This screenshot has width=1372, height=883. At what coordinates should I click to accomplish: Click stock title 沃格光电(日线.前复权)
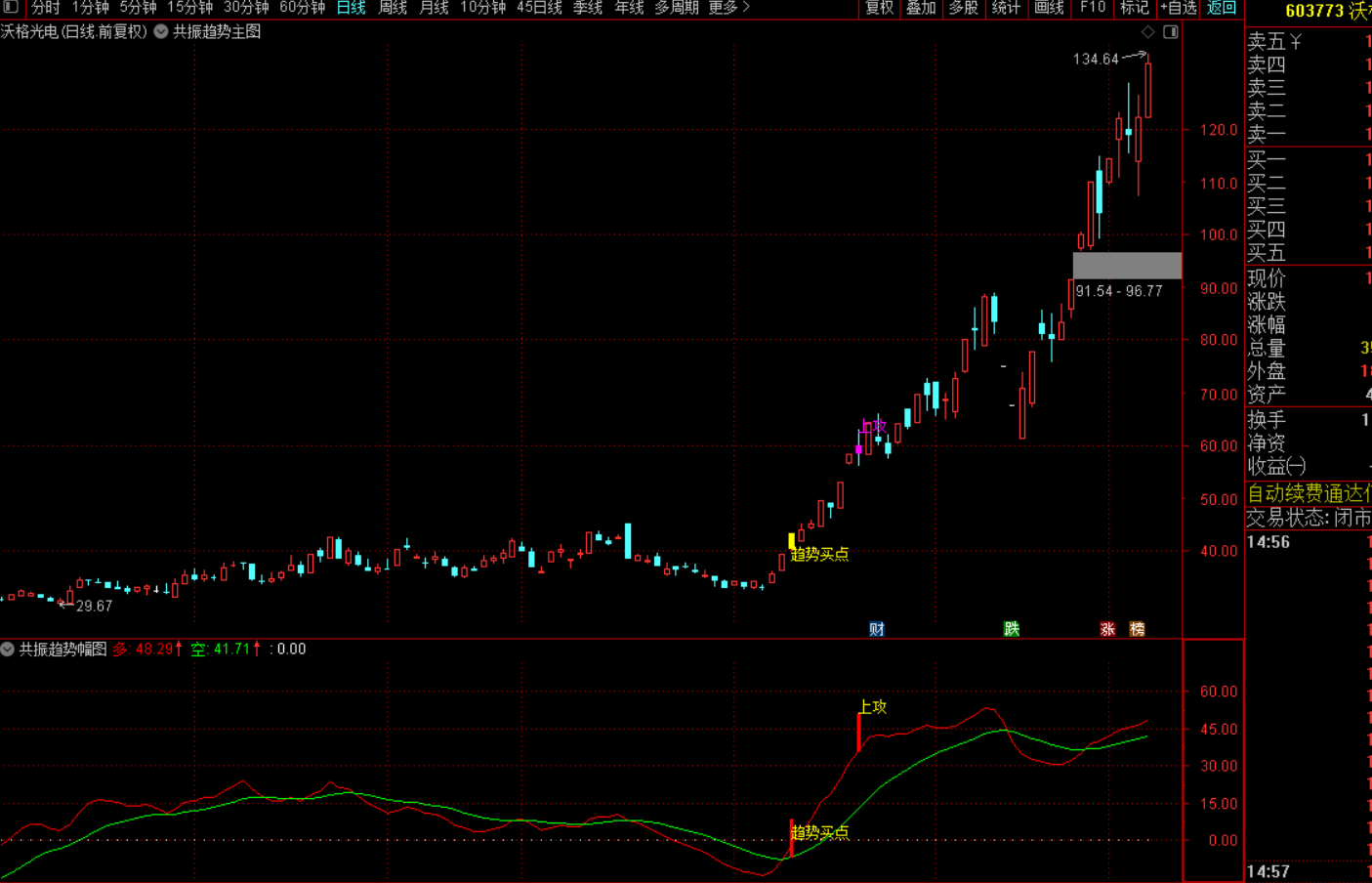coord(73,31)
